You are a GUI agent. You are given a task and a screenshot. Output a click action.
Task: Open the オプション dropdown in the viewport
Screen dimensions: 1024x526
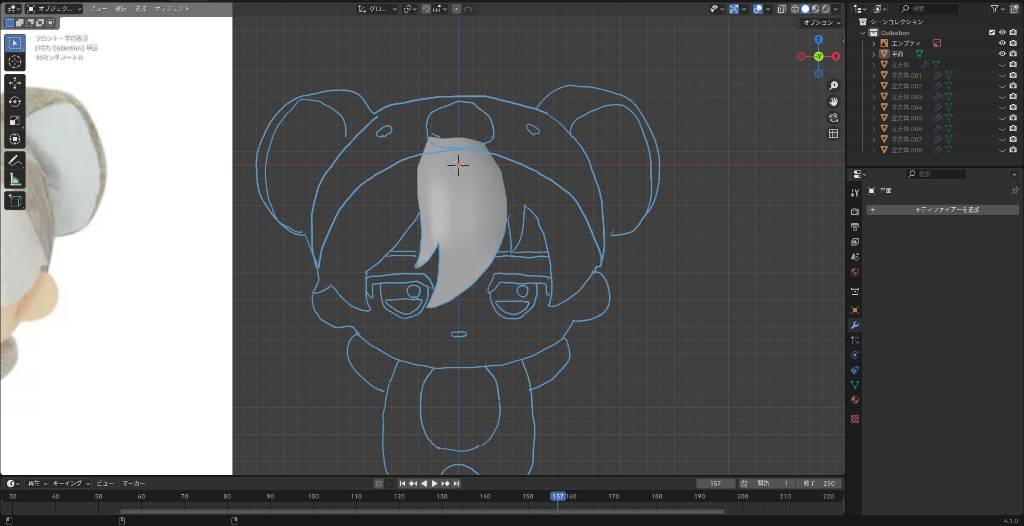click(x=819, y=22)
